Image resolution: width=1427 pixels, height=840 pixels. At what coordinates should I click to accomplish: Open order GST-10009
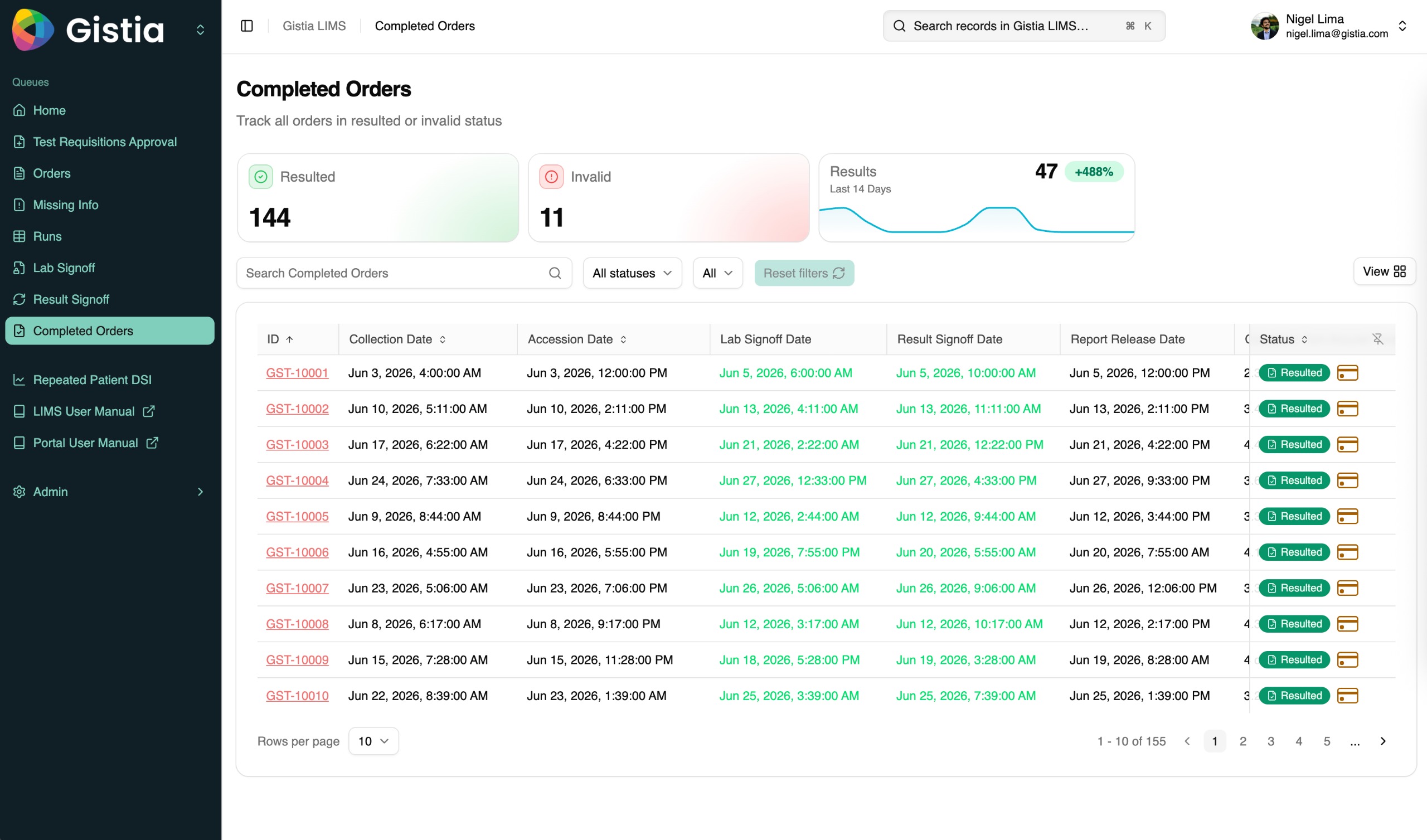[x=297, y=660]
